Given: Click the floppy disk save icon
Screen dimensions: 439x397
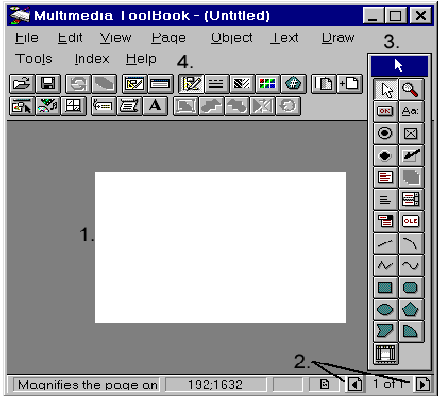Looking at the screenshot, I should click(48, 84).
